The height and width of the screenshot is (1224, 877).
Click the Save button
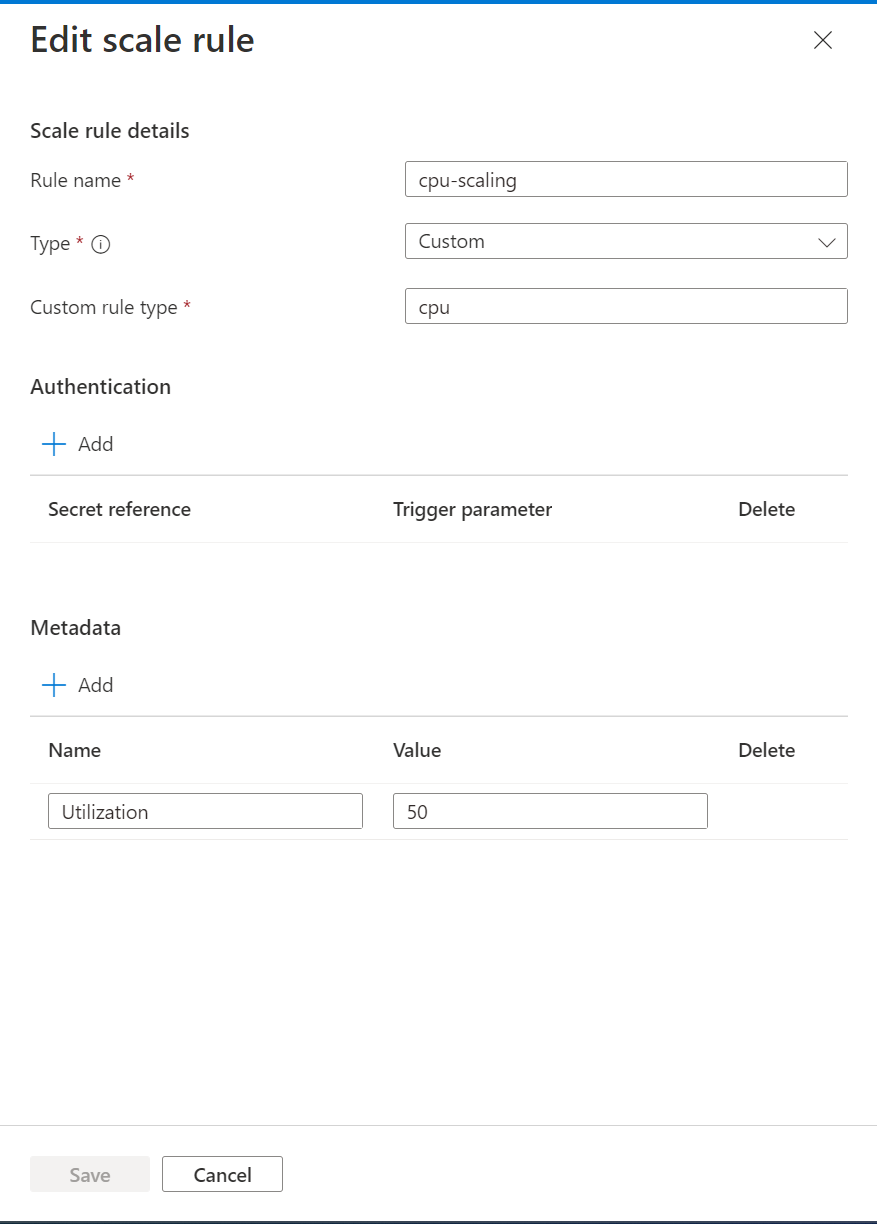coord(89,1174)
